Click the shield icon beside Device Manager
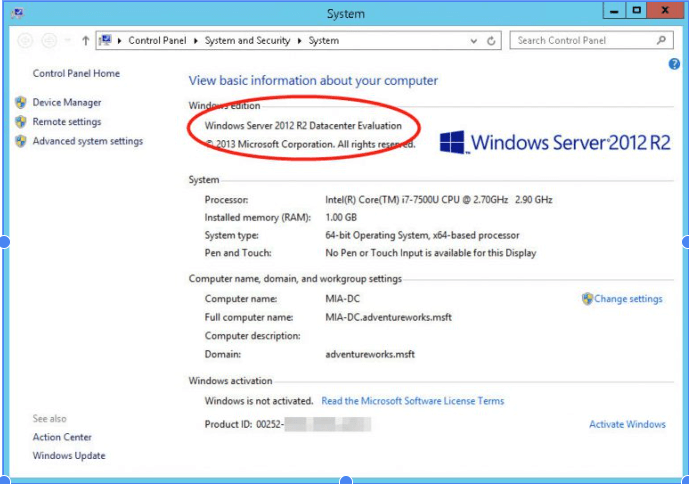This screenshot has width=689, height=484. click(21, 102)
